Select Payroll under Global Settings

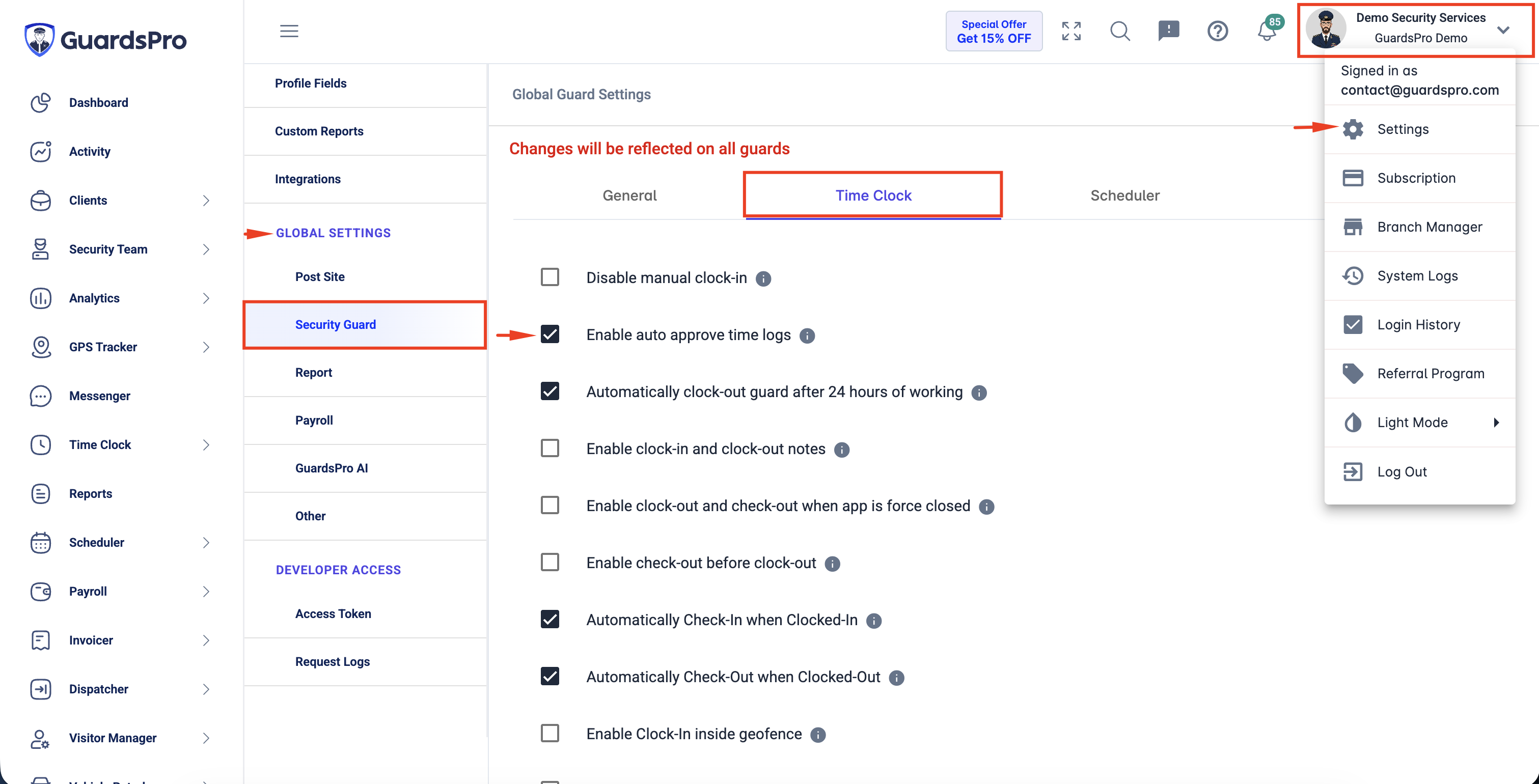[x=314, y=420]
